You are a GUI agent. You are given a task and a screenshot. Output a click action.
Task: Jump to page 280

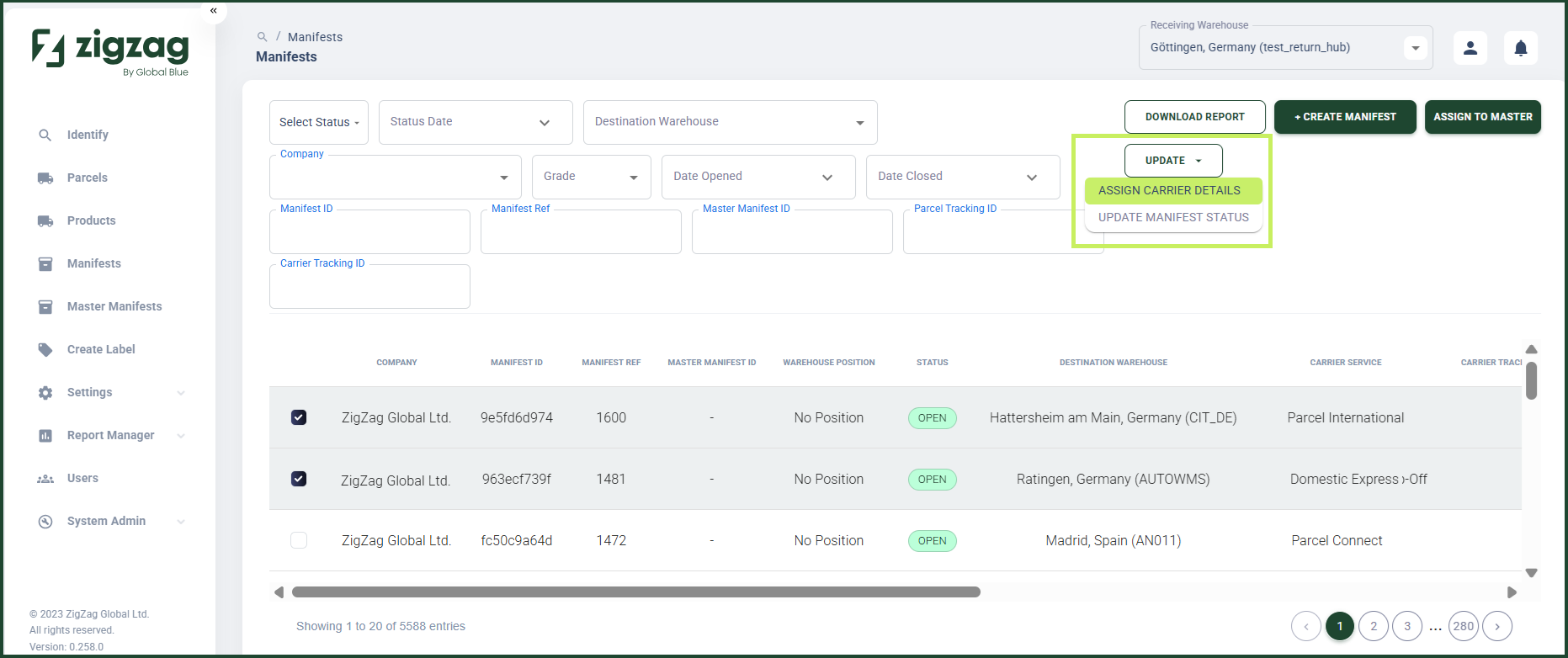(x=1464, y=626)
